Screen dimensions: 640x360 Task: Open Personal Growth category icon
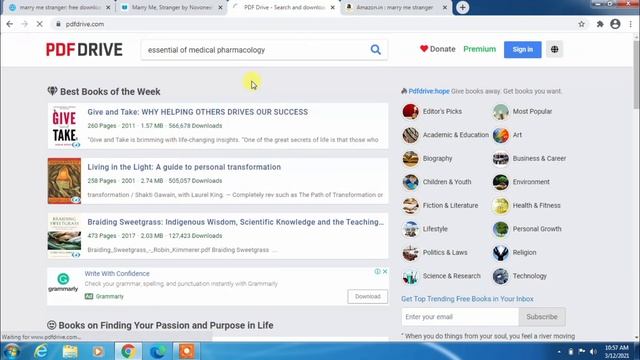tap(500, 229)
